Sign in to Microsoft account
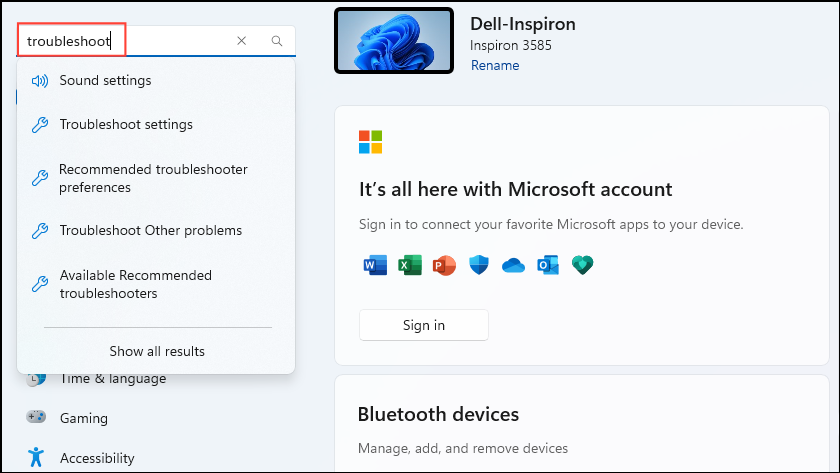 point(424,325)
